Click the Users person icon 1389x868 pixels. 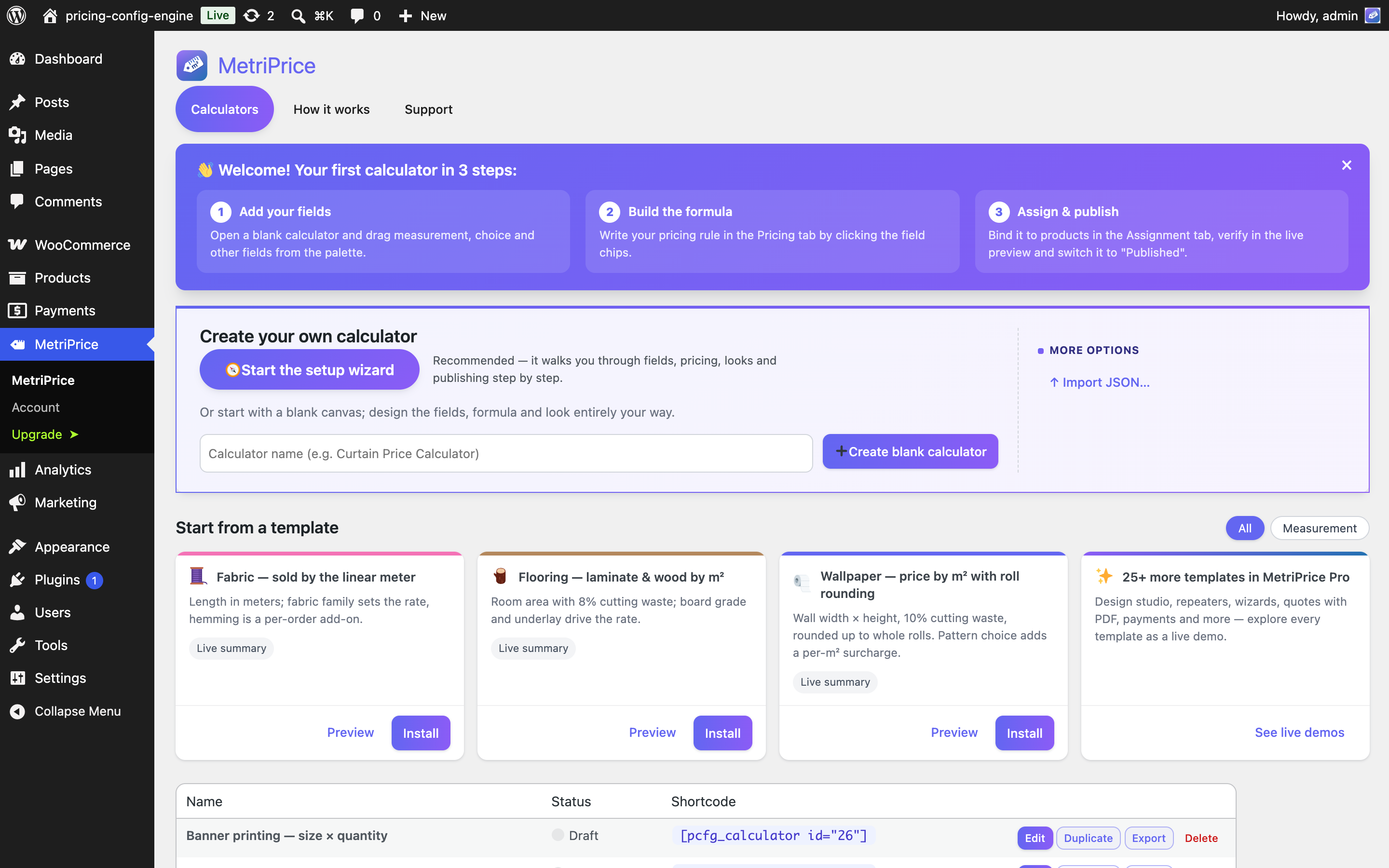point(17,612)
